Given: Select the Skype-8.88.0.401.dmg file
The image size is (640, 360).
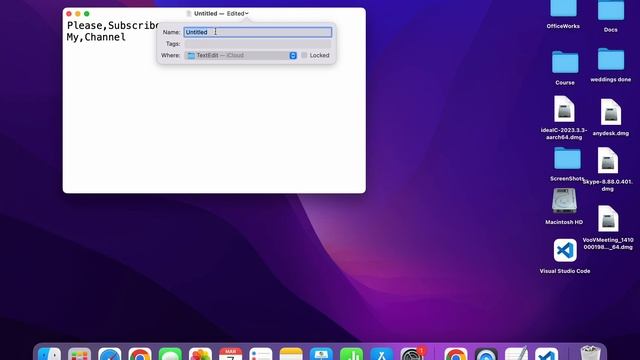Looking at the screenshot, I should tap(608, 160).
